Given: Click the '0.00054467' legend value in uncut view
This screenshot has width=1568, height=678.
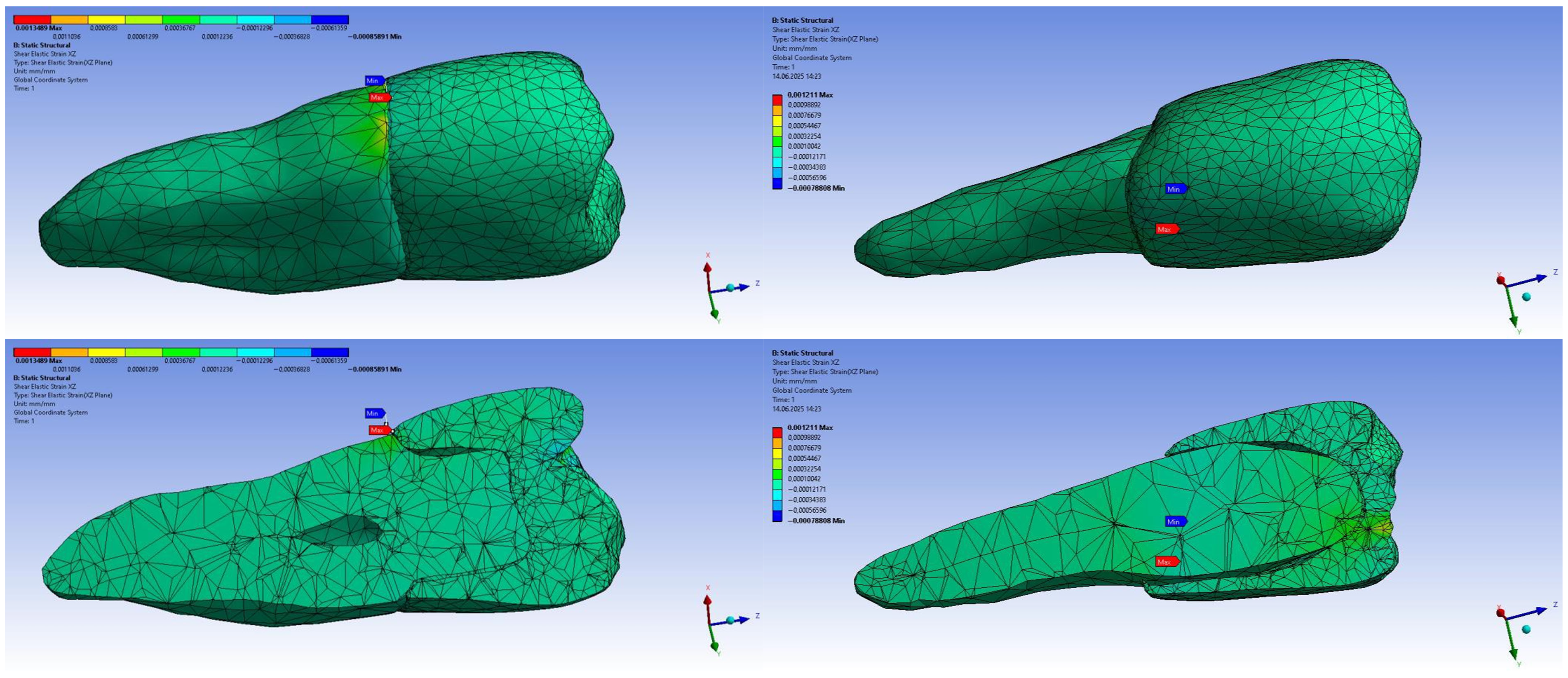Looking at the screenshot, I should point(804,126).
